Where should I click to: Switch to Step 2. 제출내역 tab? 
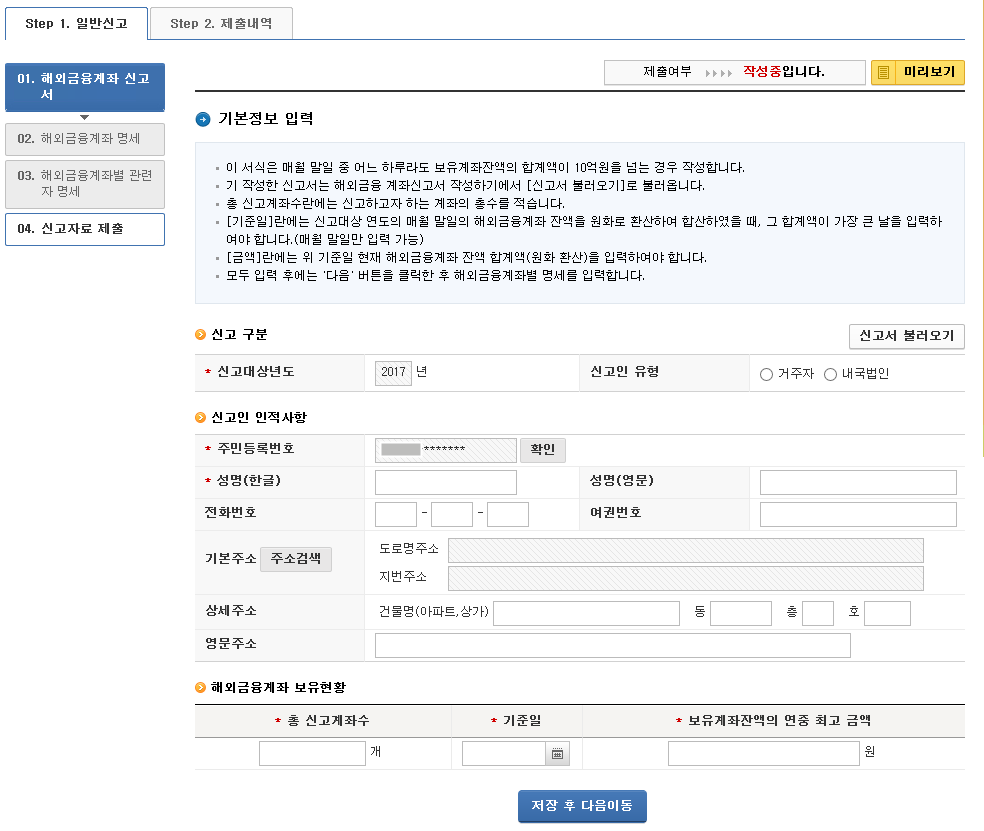pos(221,24)
